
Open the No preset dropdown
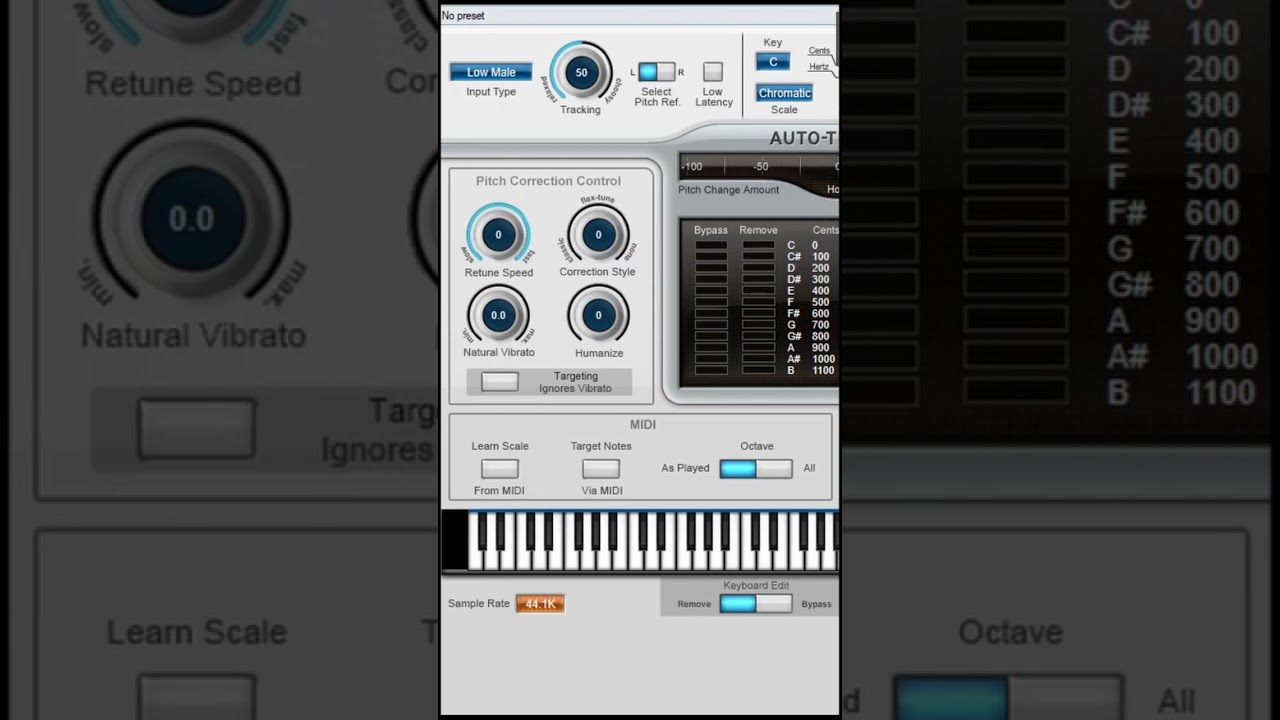(x=638, y=16)
